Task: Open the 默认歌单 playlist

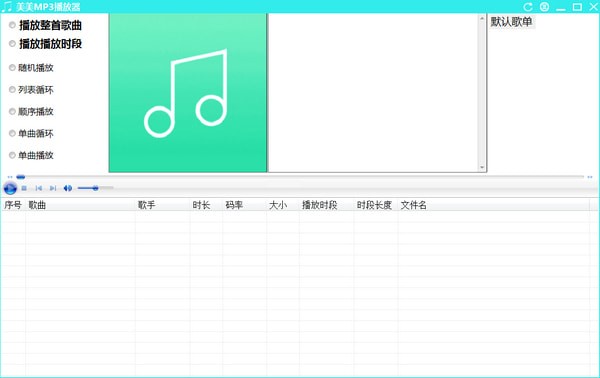Action: (x=512, y=22)
